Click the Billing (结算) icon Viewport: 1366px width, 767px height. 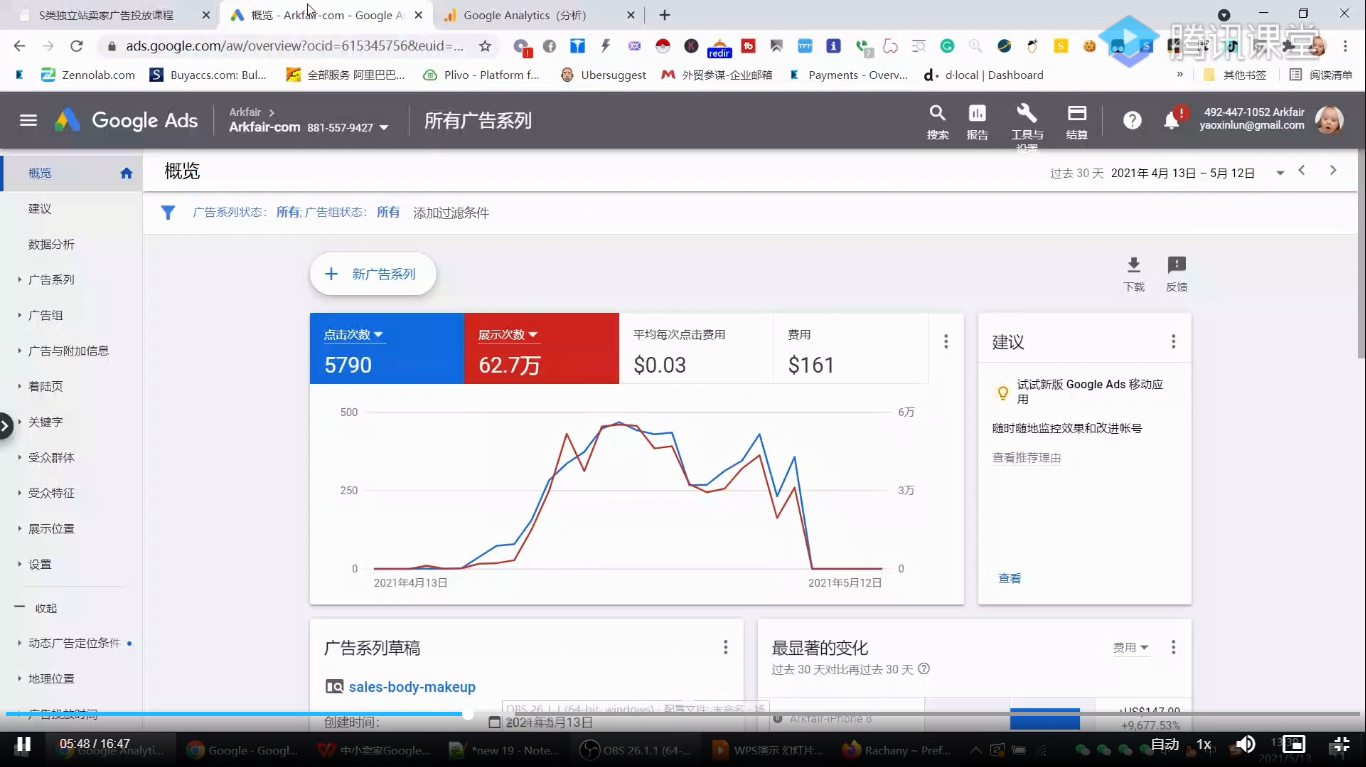click(x=1076, y=121)
